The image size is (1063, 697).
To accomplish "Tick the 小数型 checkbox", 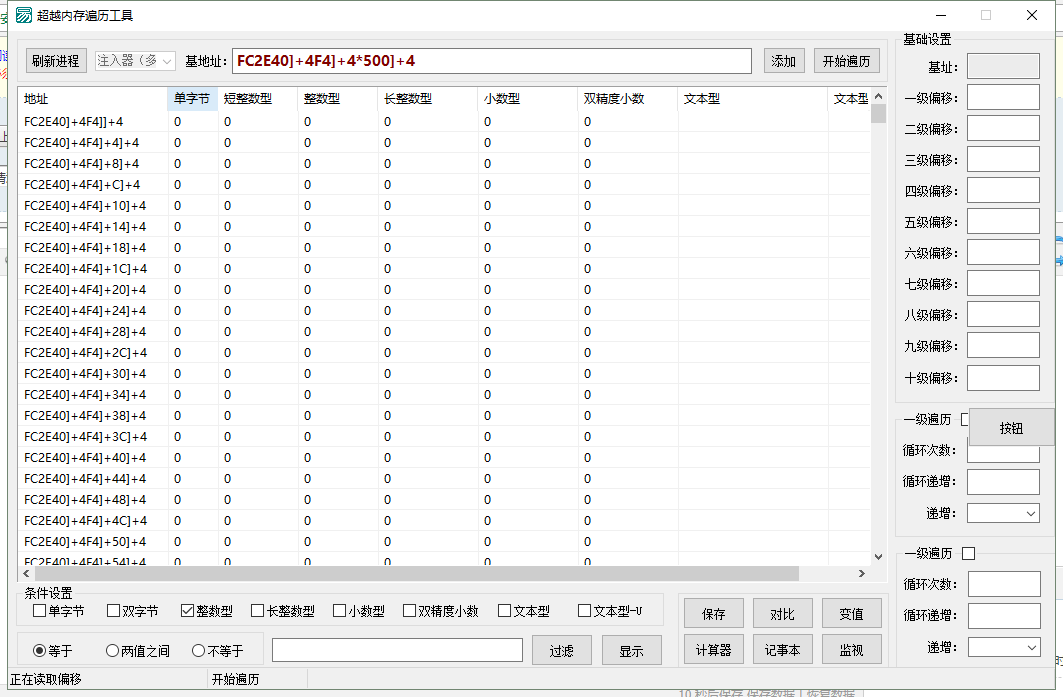I will (x=340, y=611).
